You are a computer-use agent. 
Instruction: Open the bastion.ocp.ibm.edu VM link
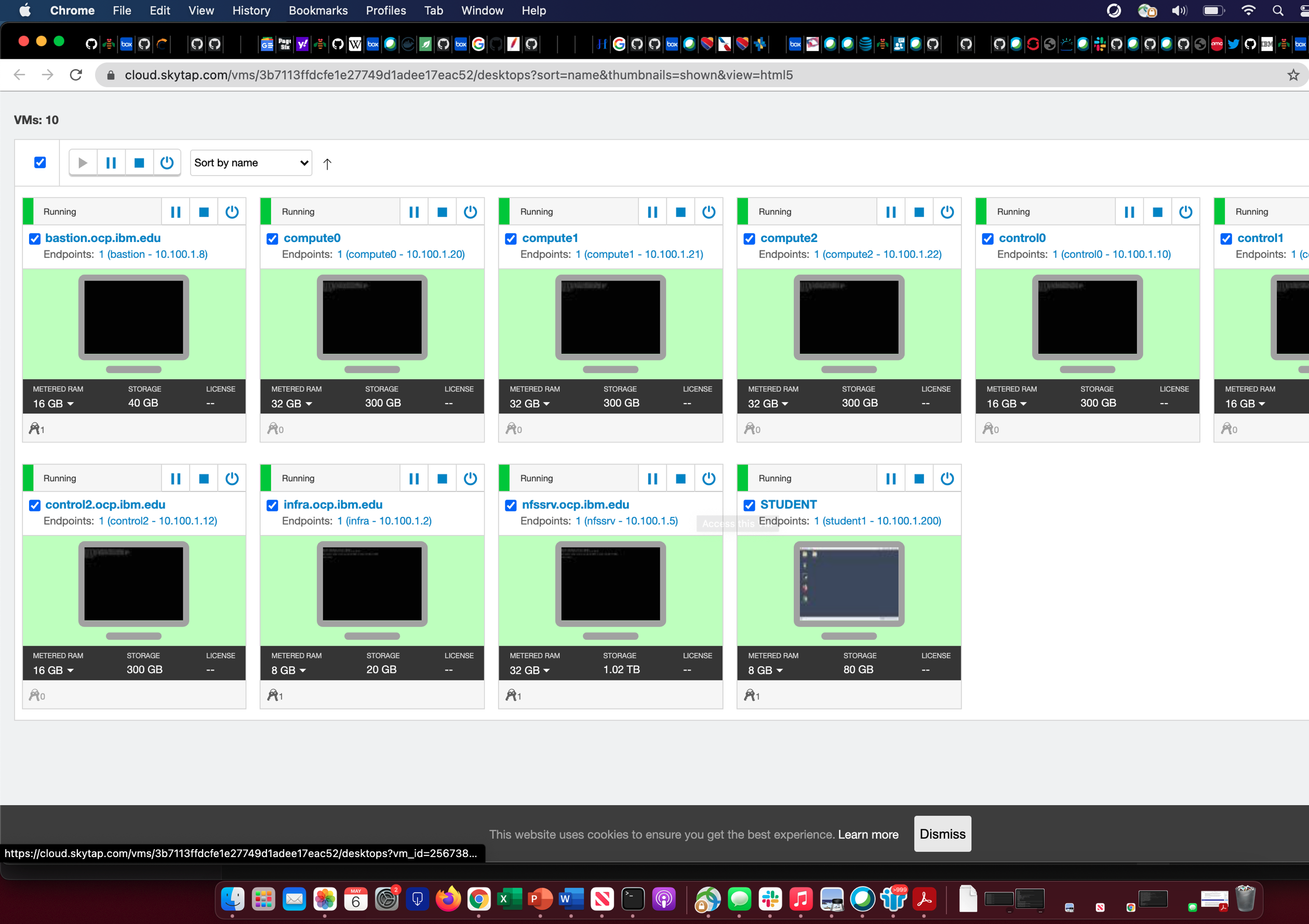103,238
